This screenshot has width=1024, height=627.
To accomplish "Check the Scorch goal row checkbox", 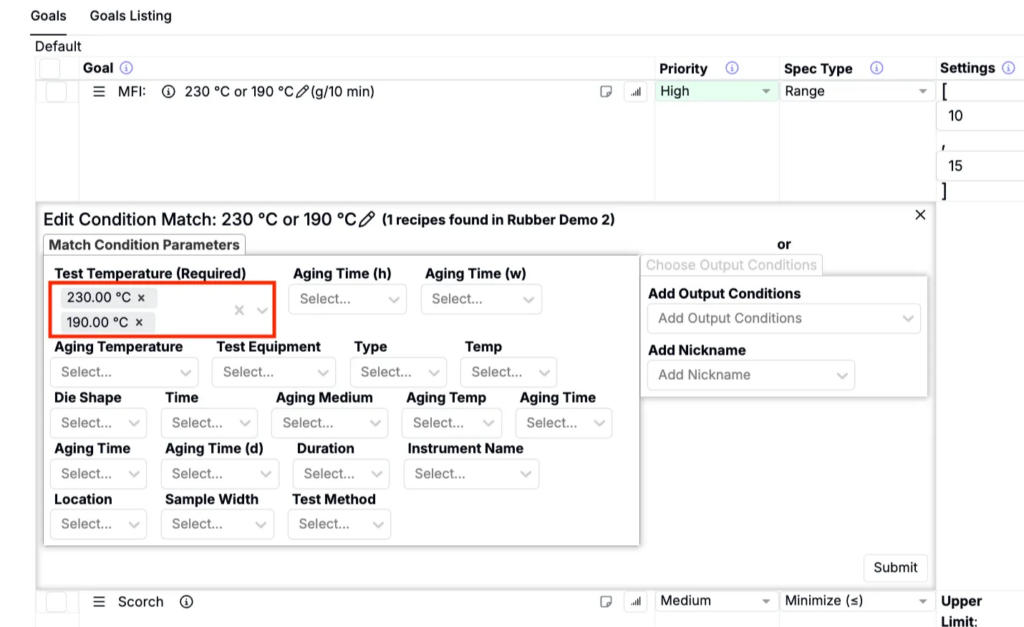I will click(x=56, y=602).
